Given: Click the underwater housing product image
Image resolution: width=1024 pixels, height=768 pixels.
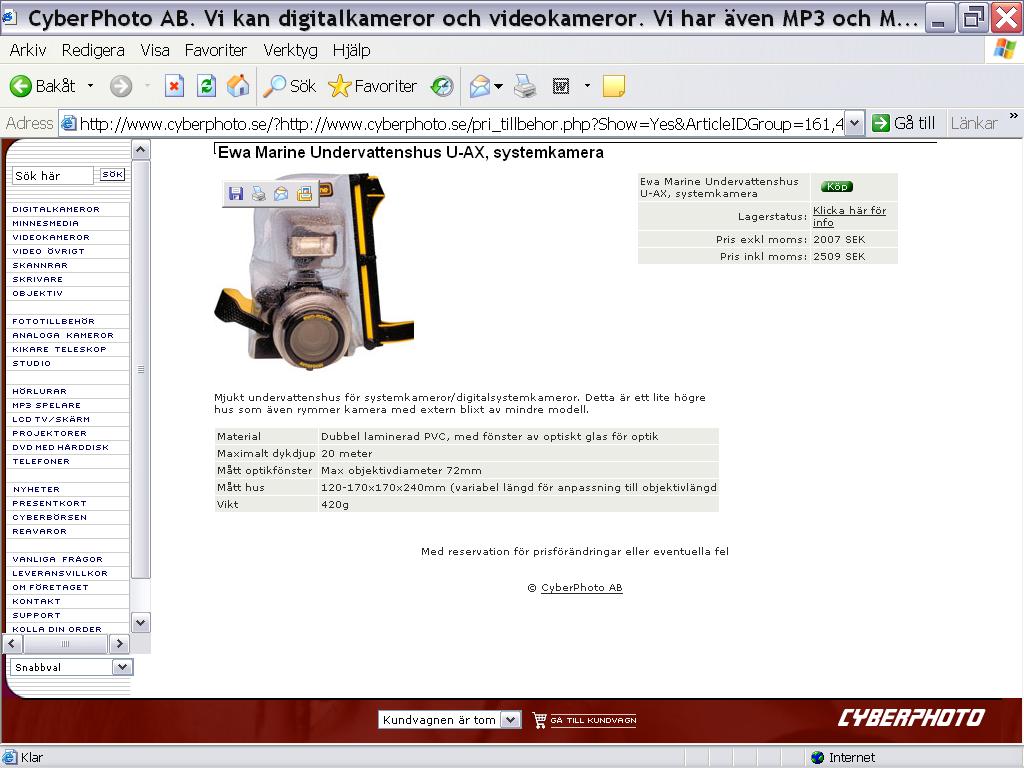Looking at the screenshot, I should (314, 270).
